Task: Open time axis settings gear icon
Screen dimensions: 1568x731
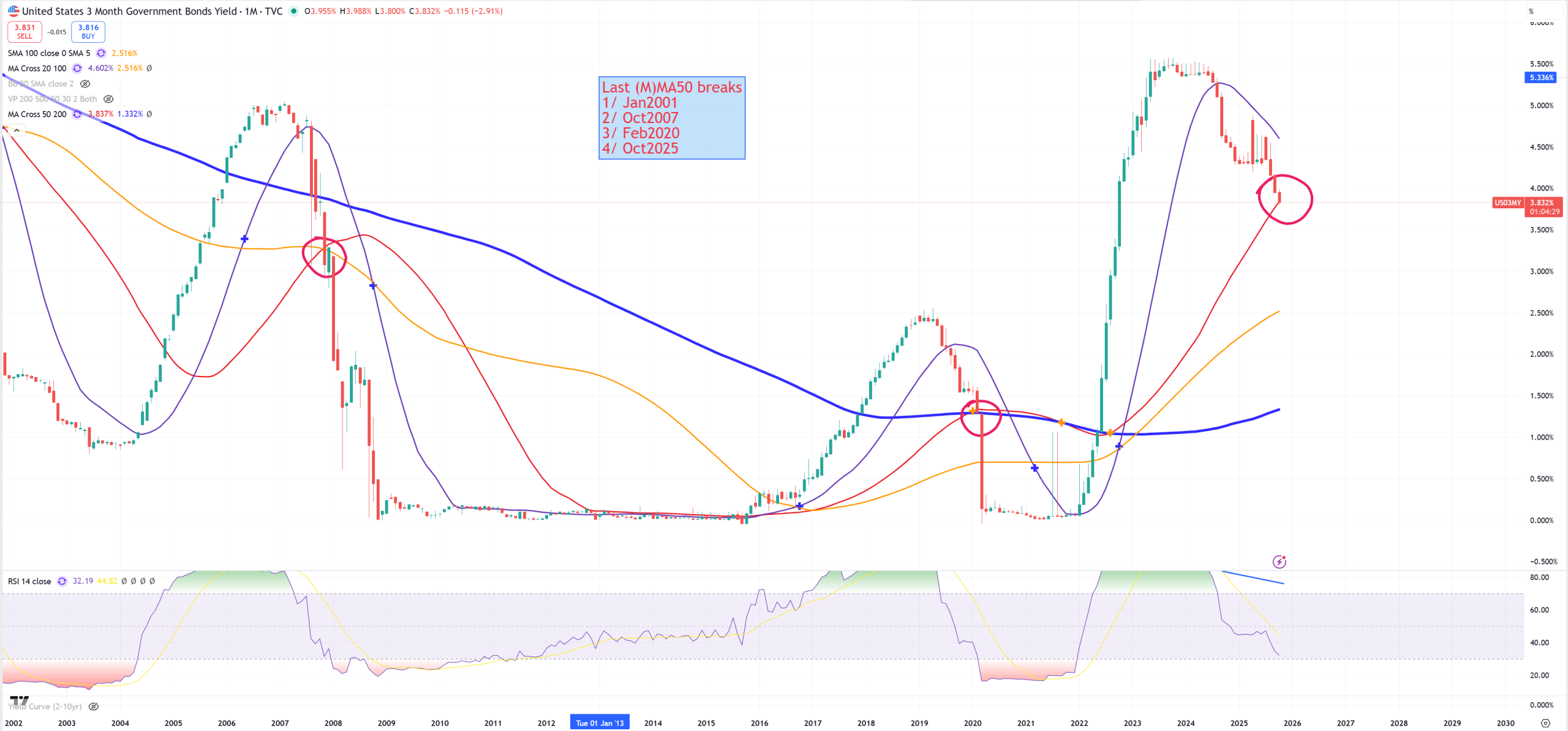Action: [x=1545, y=723]
